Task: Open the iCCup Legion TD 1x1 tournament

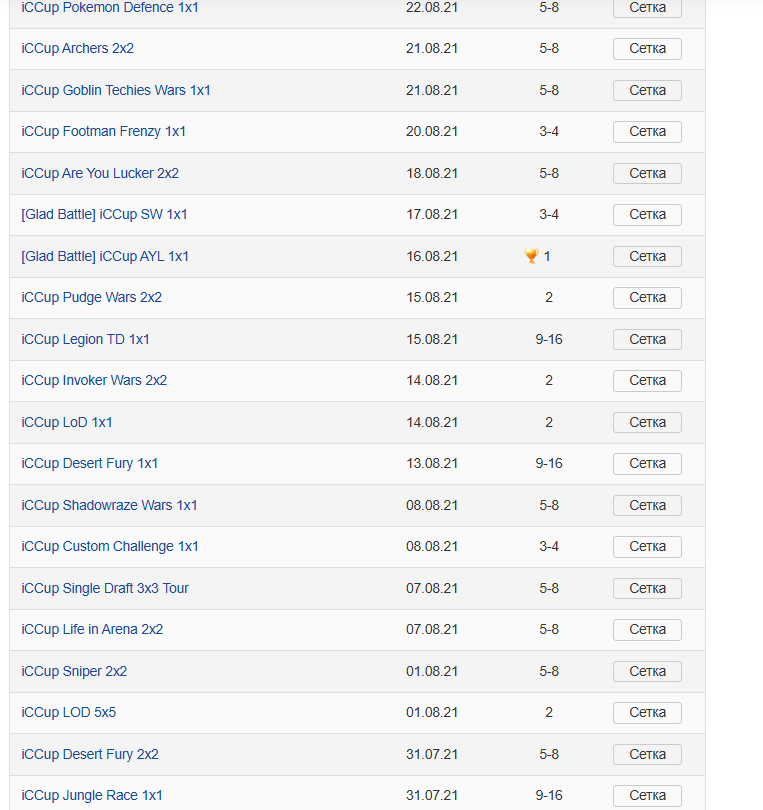Action: (x=86, y=339)
